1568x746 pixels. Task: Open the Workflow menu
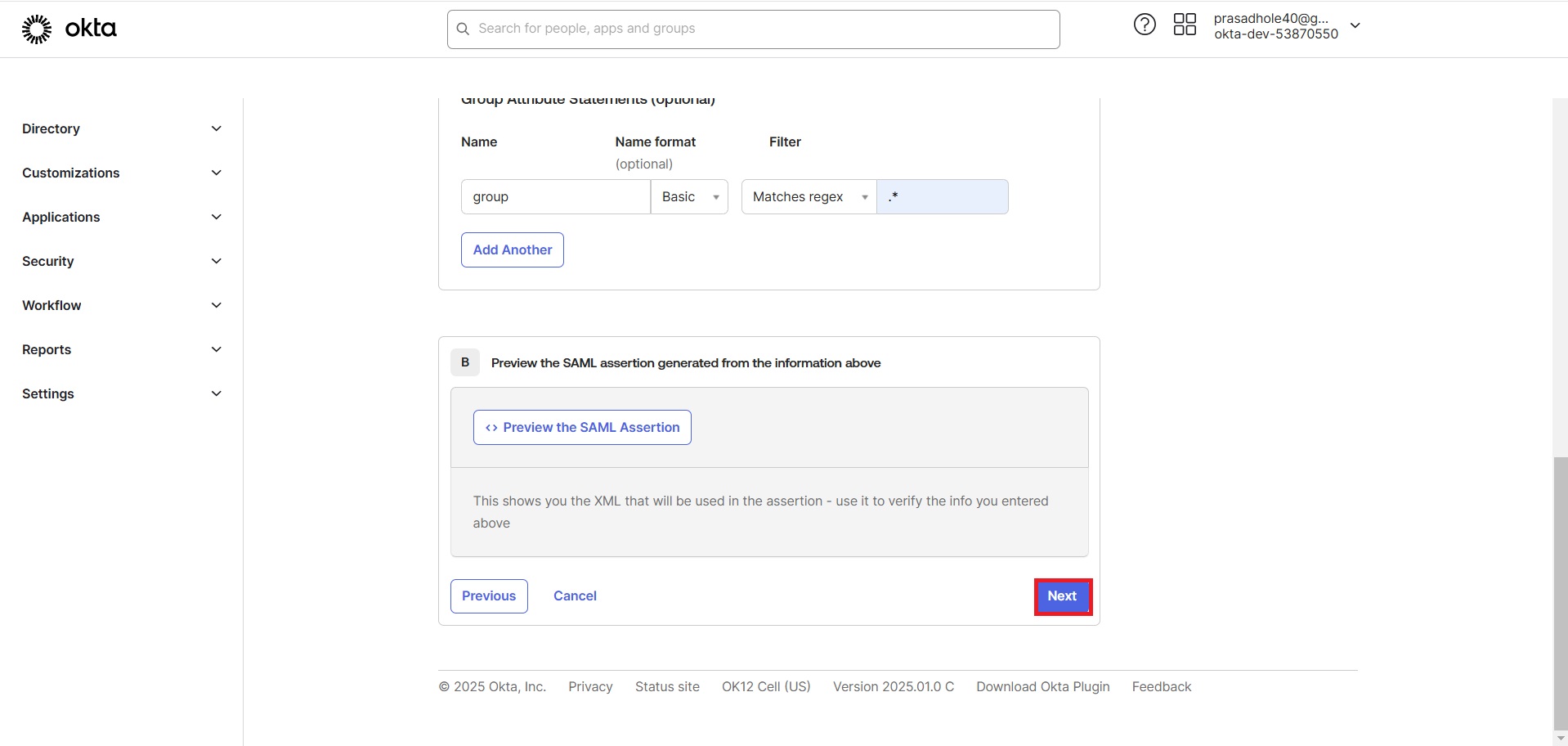tap(119, 305)
